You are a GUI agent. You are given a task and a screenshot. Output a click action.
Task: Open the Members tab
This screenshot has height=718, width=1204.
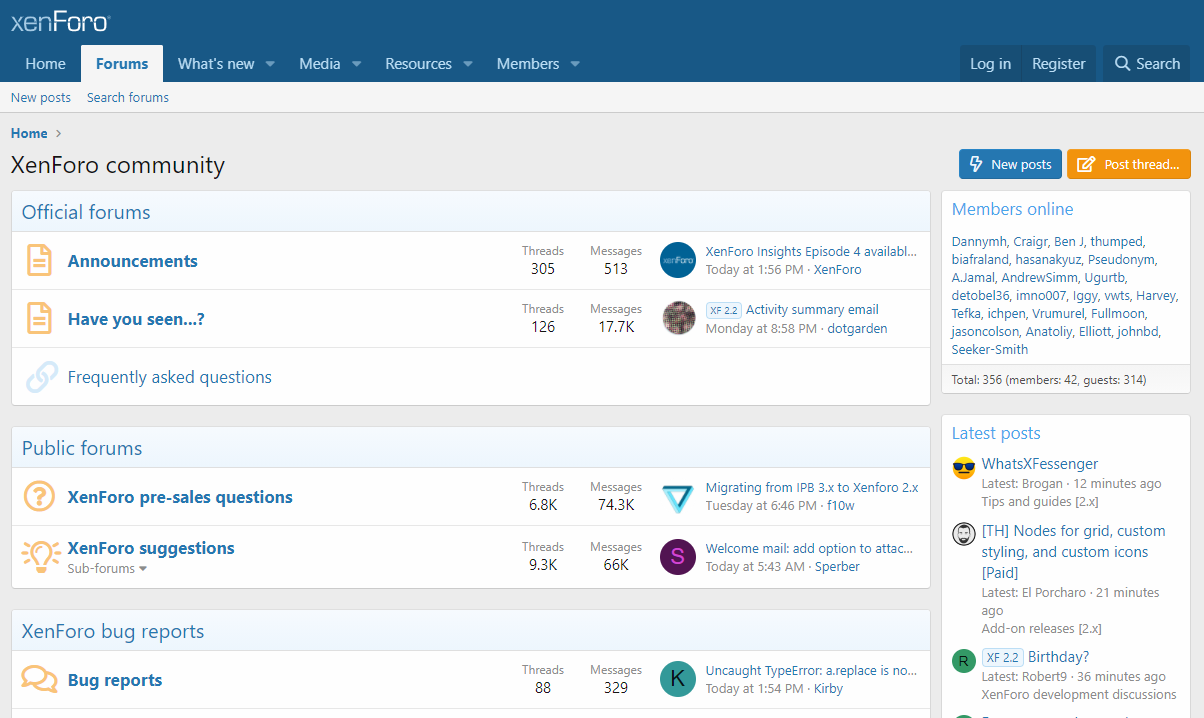(x=528, y=64)
